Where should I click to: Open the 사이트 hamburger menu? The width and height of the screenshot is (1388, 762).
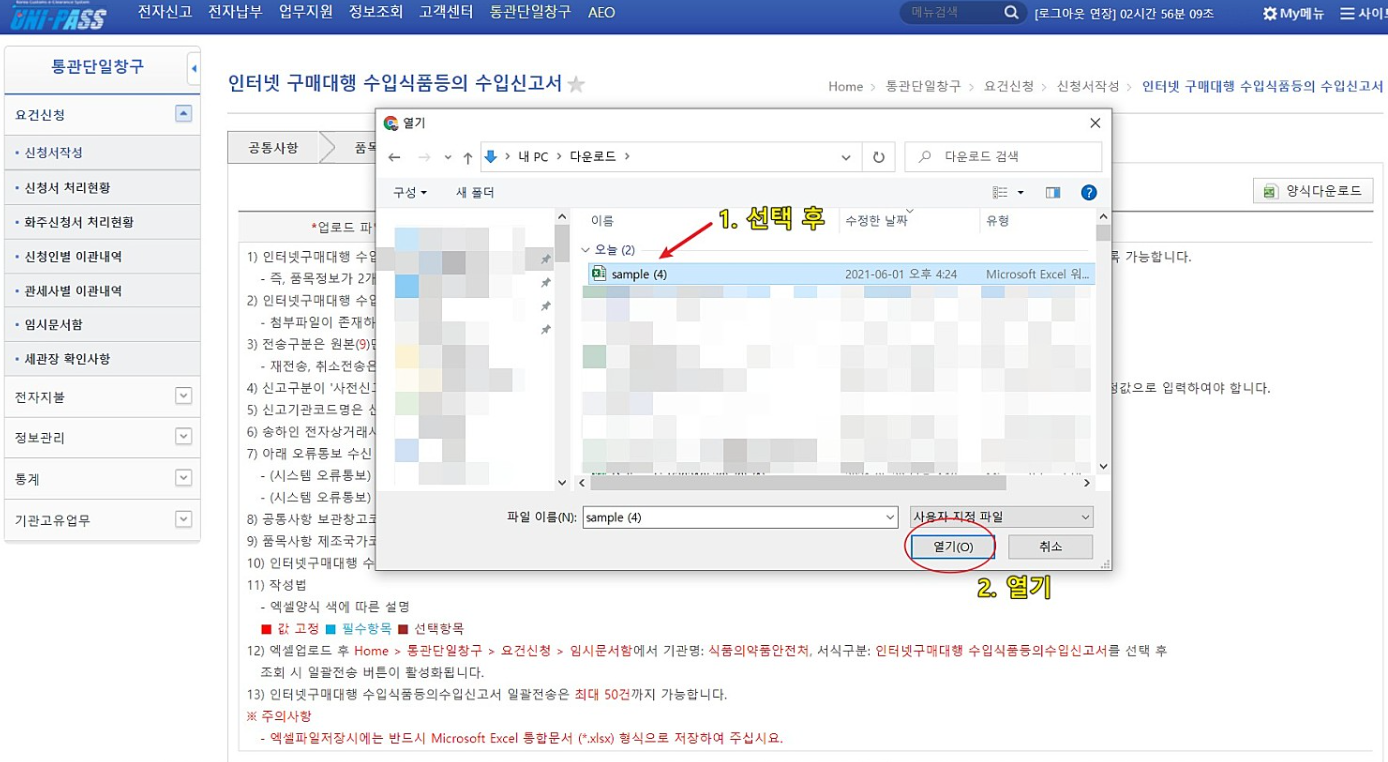coord(1363,13)
